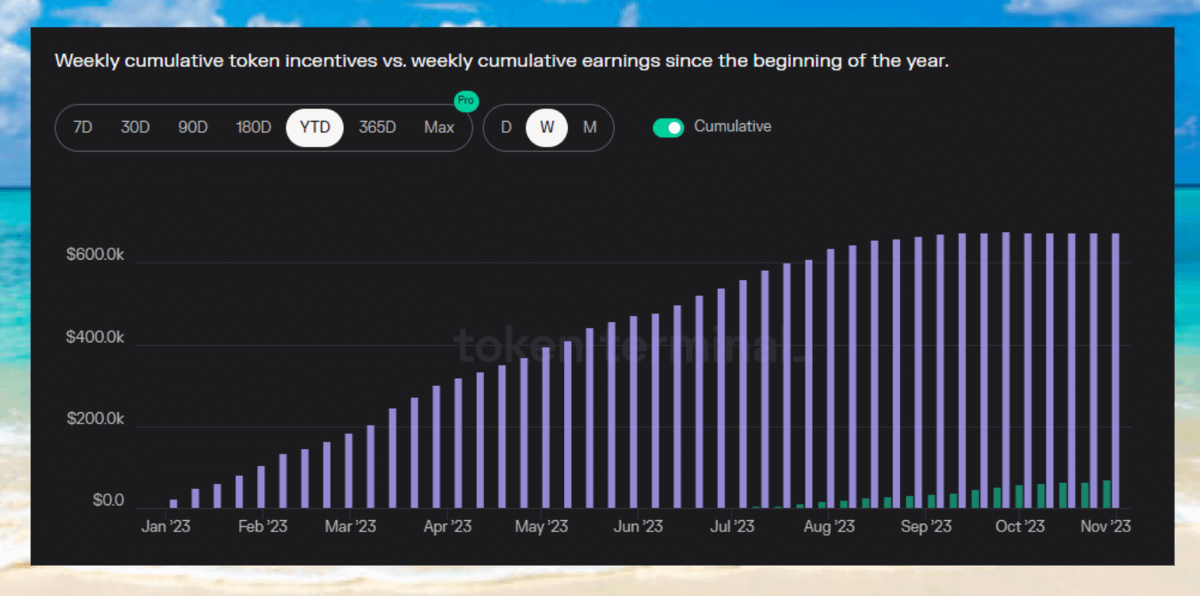Image resolution: width=1200 pixels, height=596 pixels.
Task: Switch to the 365D time range
Action: click(x=377, y=128)
